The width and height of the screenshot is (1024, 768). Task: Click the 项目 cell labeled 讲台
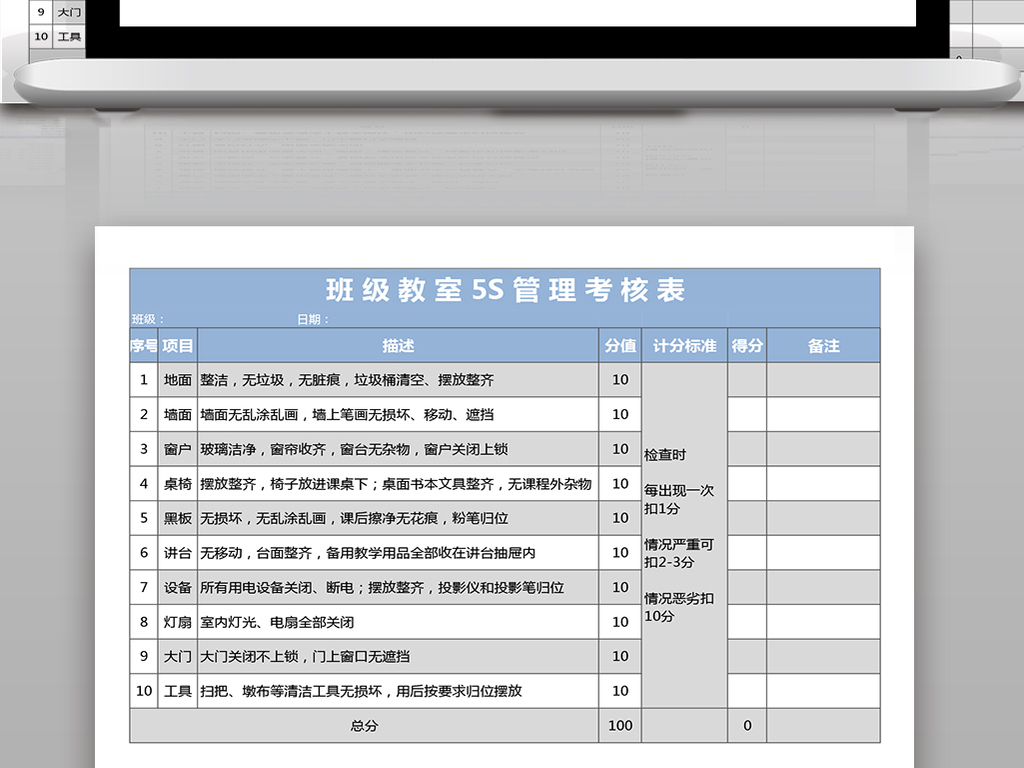coord(177,552)
